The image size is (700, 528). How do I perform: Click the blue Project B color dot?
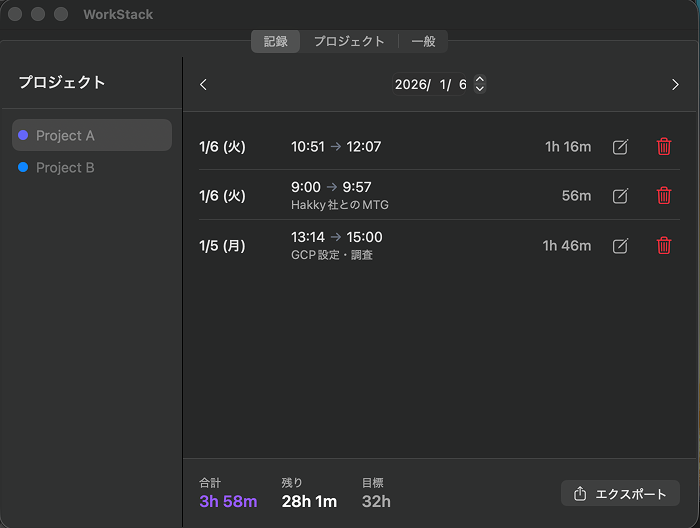pyautogui.click(x=23, y=167)
